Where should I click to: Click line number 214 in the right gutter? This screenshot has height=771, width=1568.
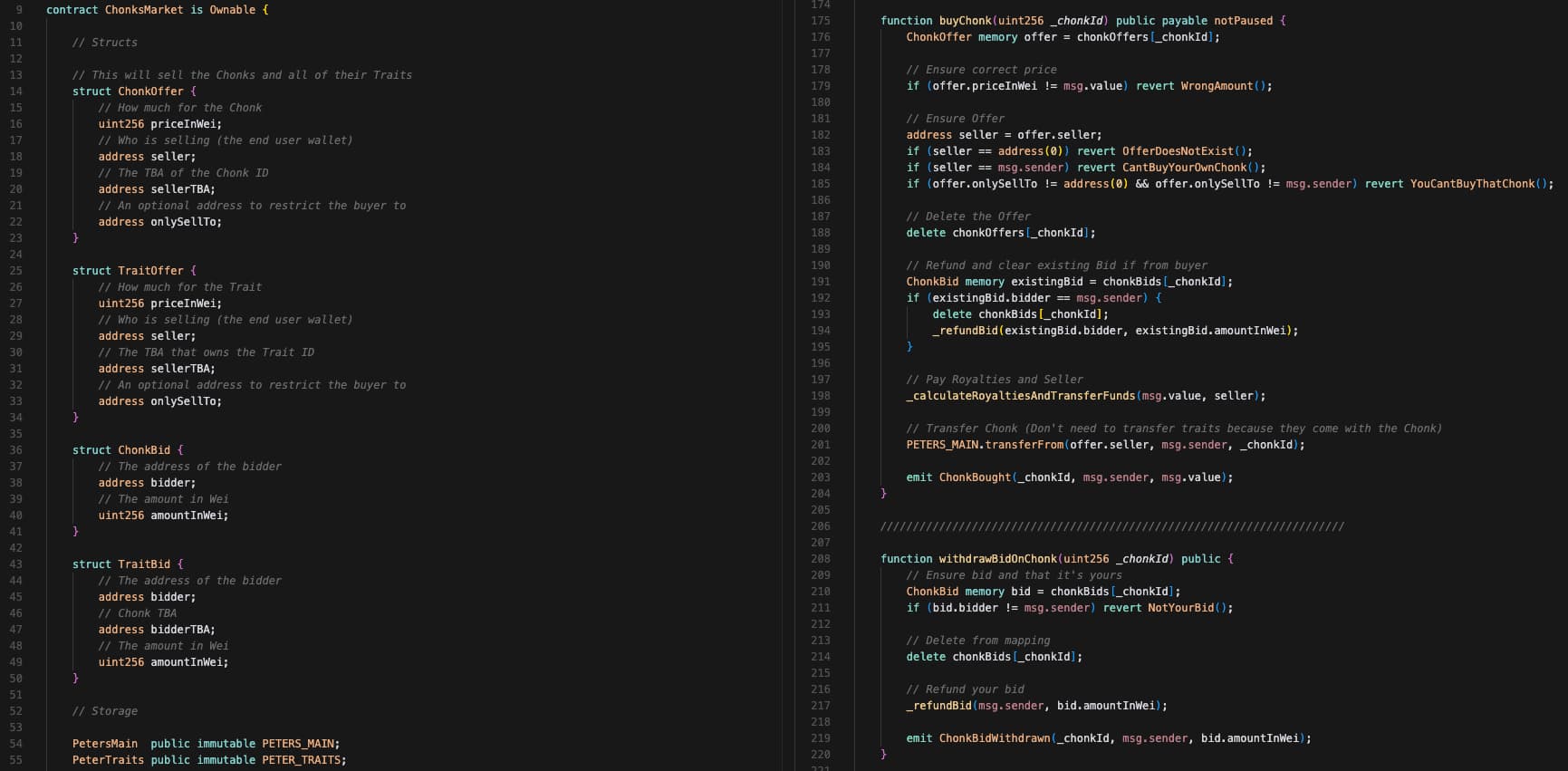(x=821, y=657)
